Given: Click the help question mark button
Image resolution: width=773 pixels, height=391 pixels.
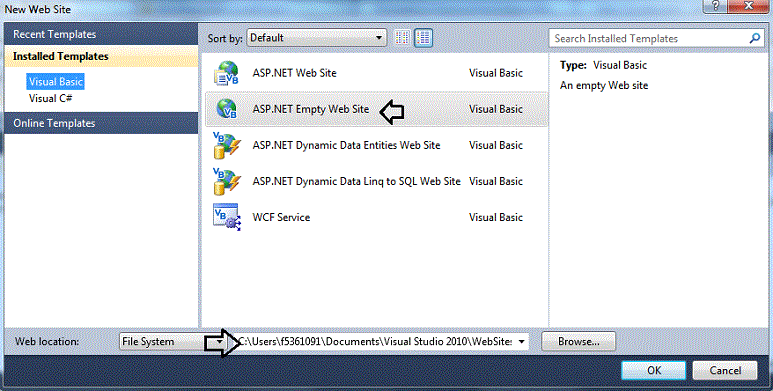Looking at the screenshot, I should coord(716,6).
